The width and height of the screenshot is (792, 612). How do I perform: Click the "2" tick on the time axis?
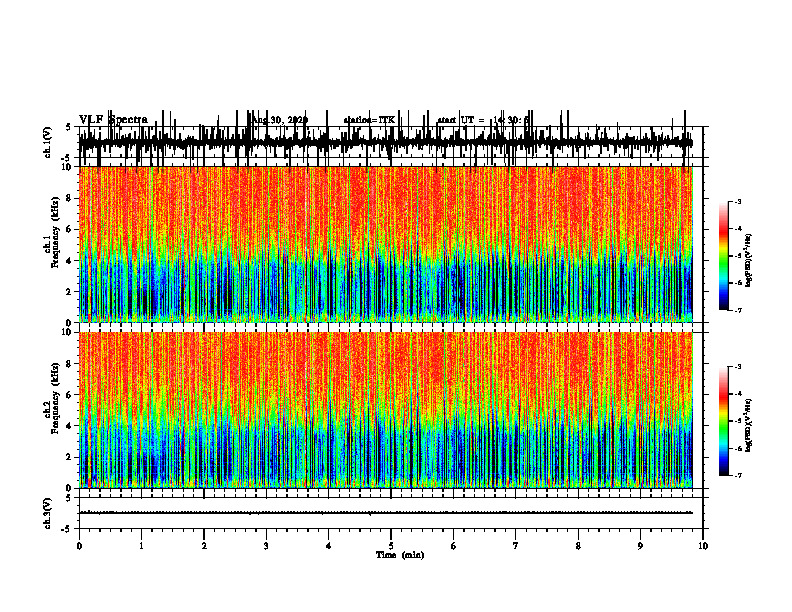point(204,546)
